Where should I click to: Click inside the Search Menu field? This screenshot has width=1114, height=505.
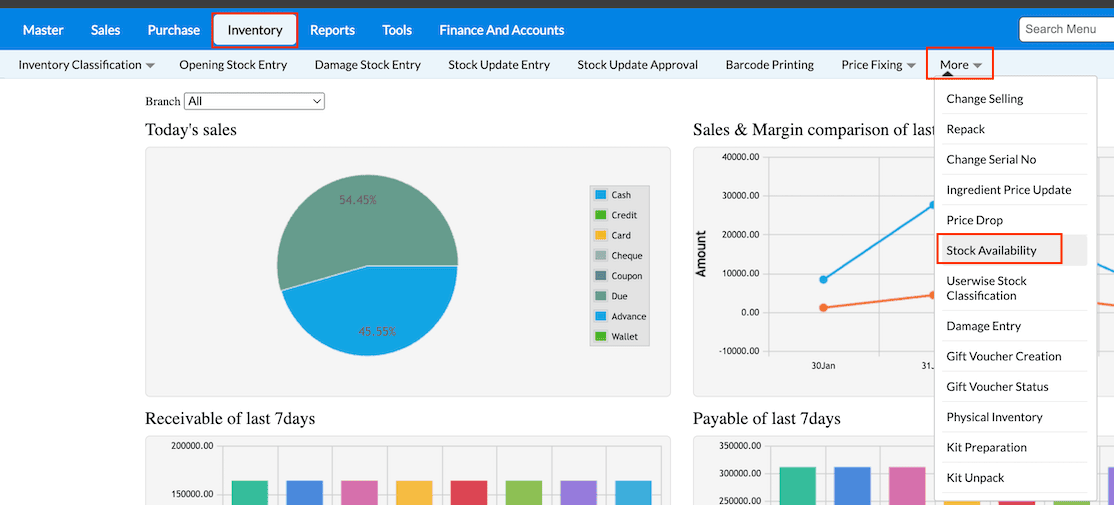click(1065, 29)
